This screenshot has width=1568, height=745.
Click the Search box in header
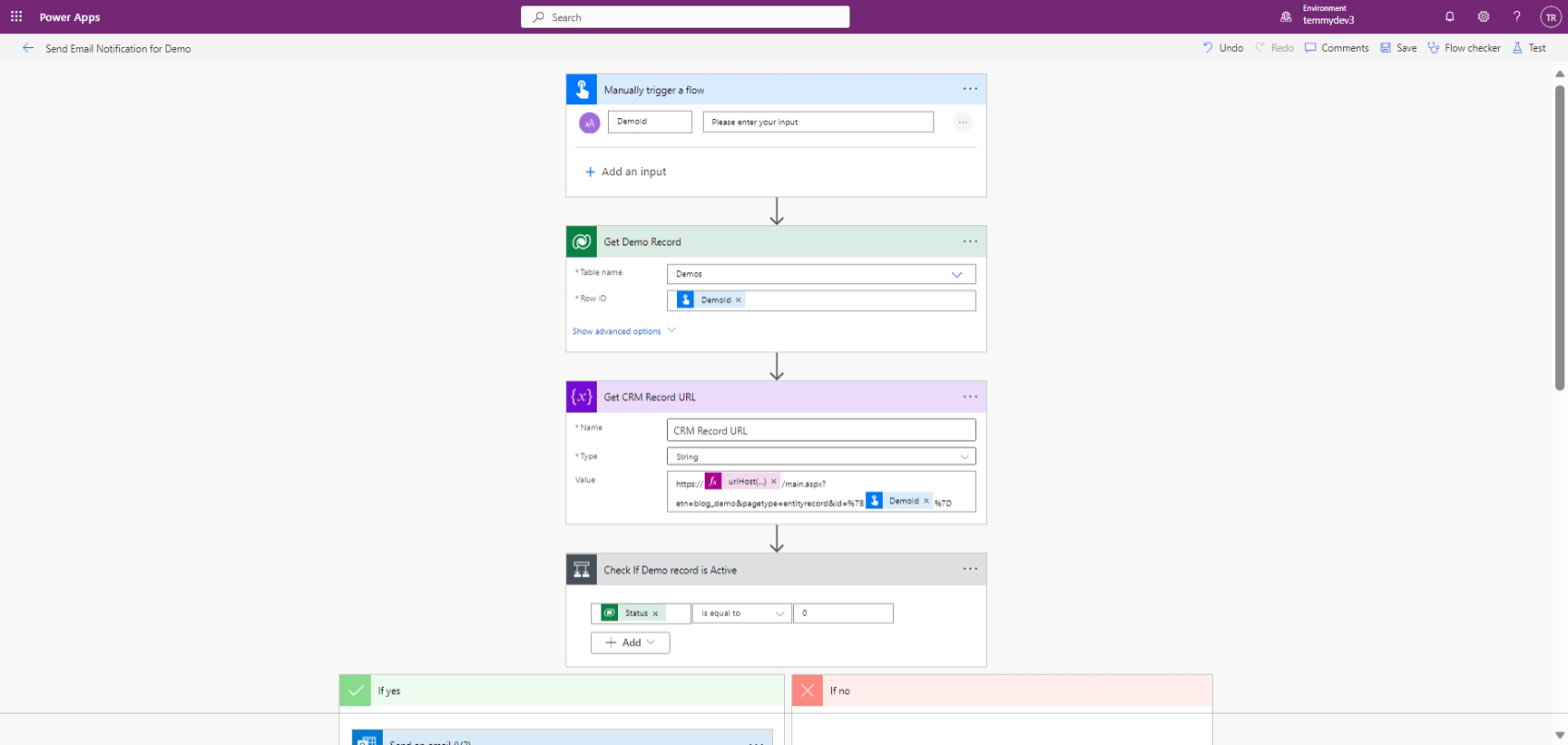tap(685, 17)
